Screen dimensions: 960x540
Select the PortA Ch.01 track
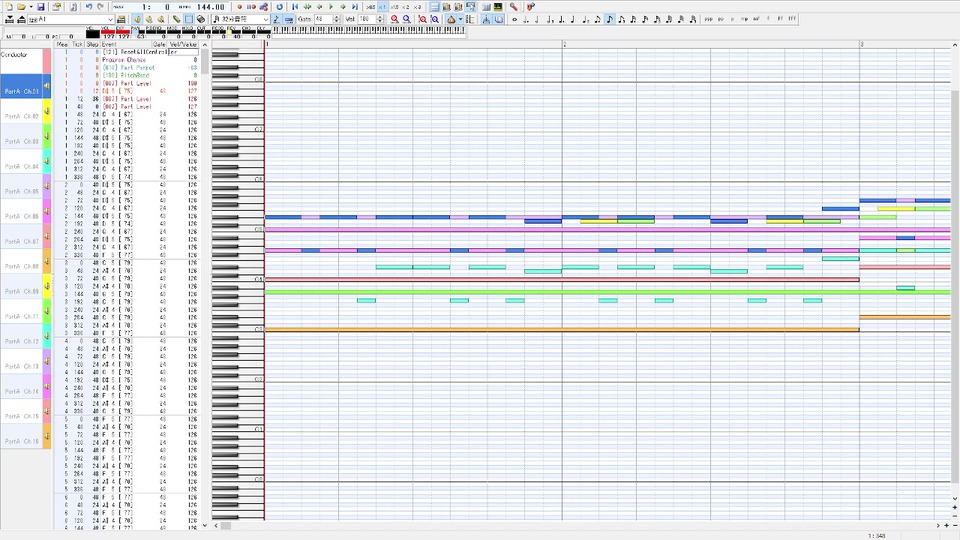click(x=21, y=86)
